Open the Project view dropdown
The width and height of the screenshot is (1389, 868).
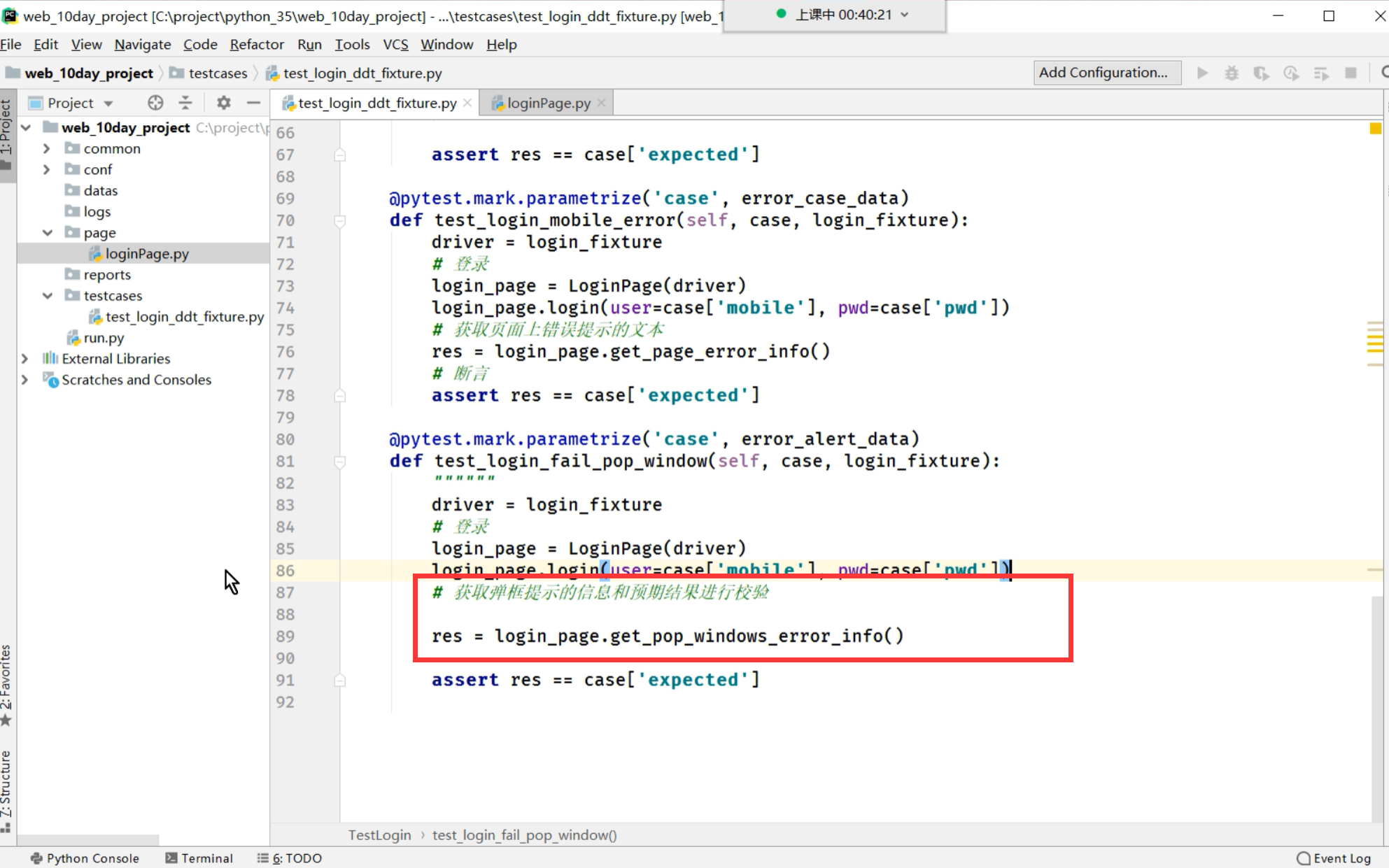[108, 104]
